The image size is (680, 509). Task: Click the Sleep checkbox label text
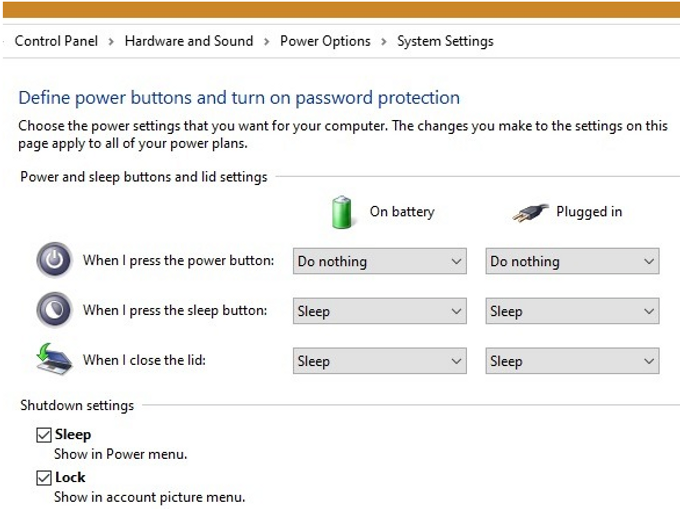[x=73, y=435]
